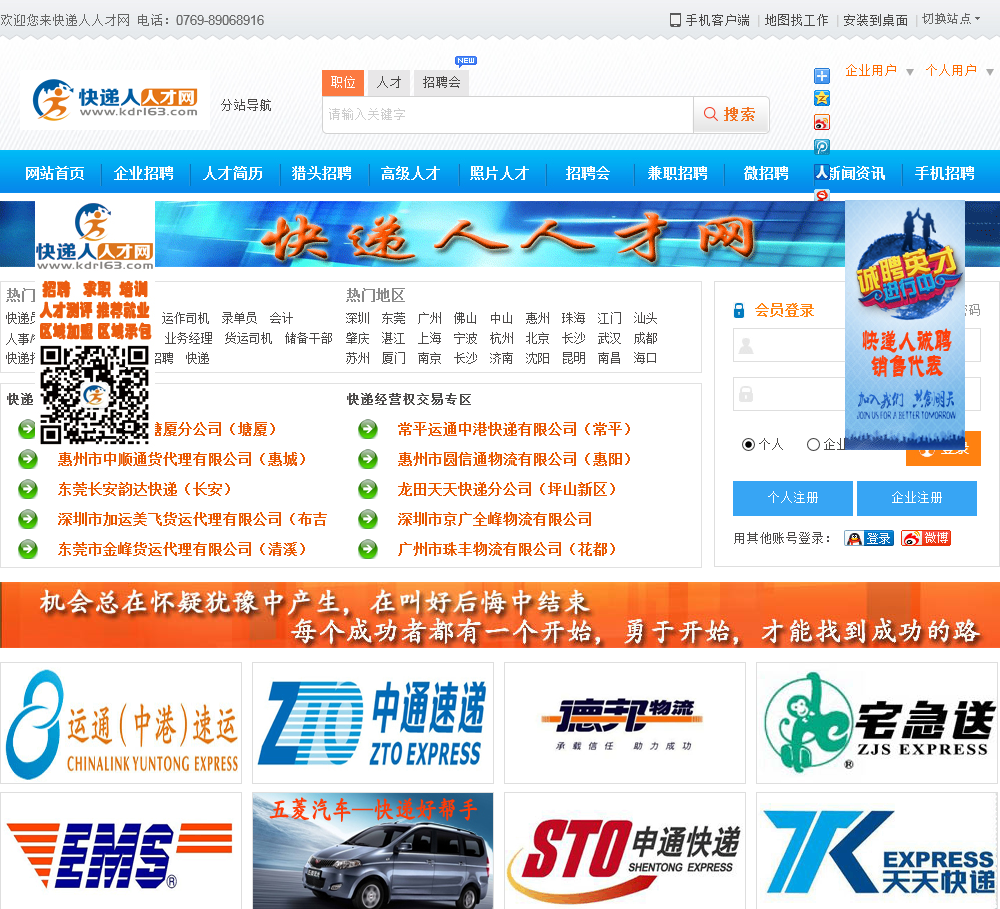Click the 手机客户端 phone icon

pos(675,20)
